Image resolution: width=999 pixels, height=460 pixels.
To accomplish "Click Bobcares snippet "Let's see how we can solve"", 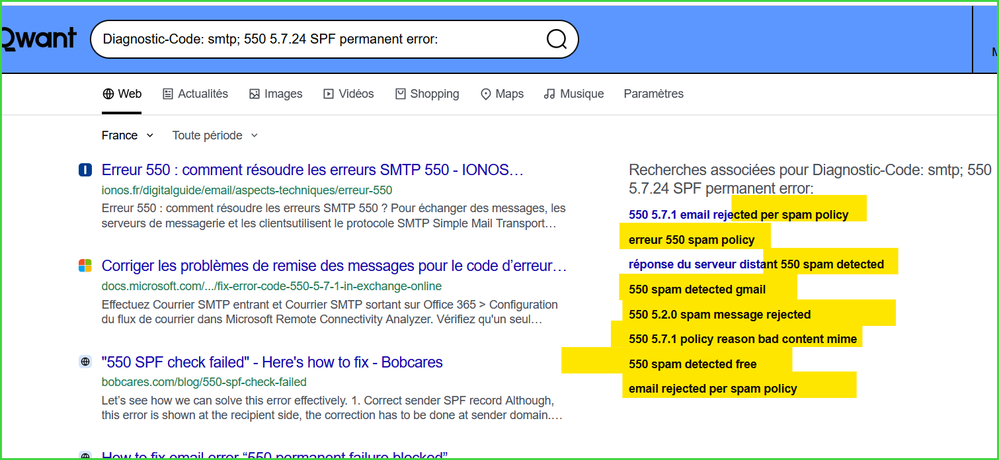I will tap(333, 408).
